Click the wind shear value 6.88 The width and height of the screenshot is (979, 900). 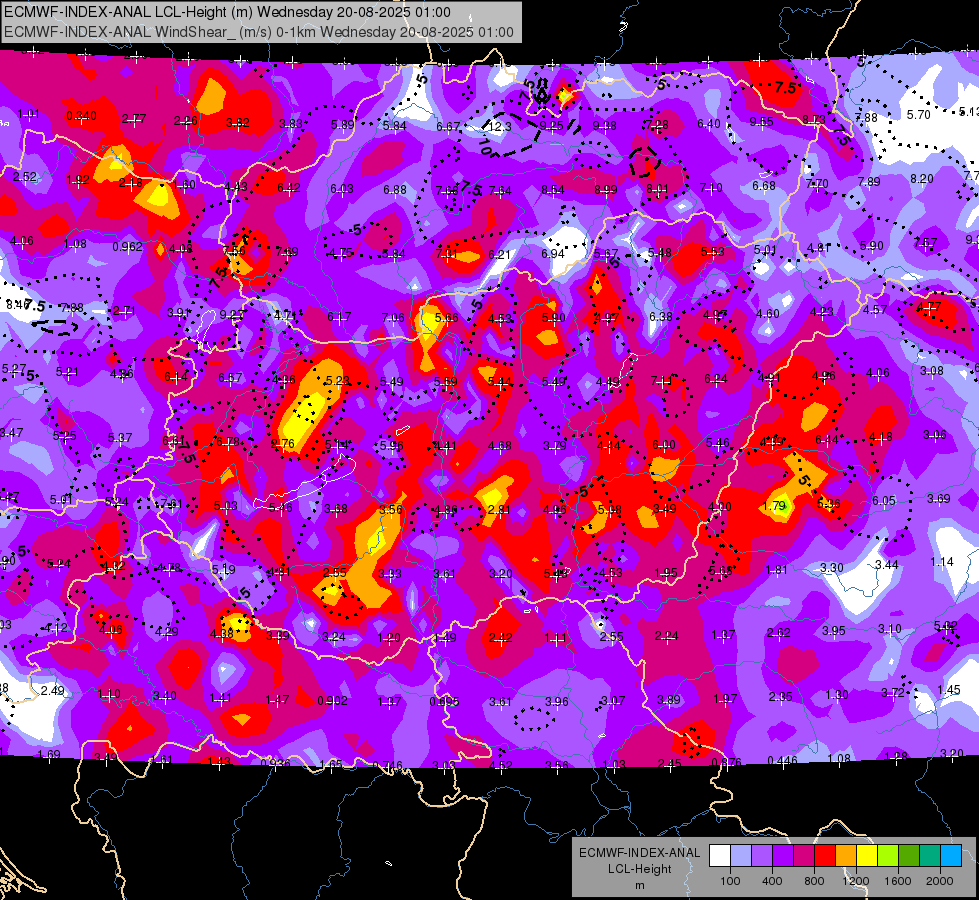click(395, 189)
